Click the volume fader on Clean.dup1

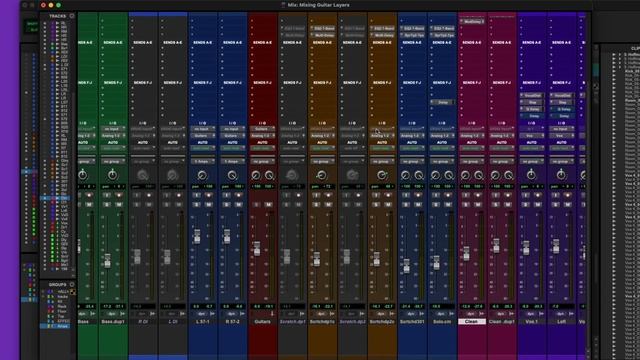click(x=496, y=245)
